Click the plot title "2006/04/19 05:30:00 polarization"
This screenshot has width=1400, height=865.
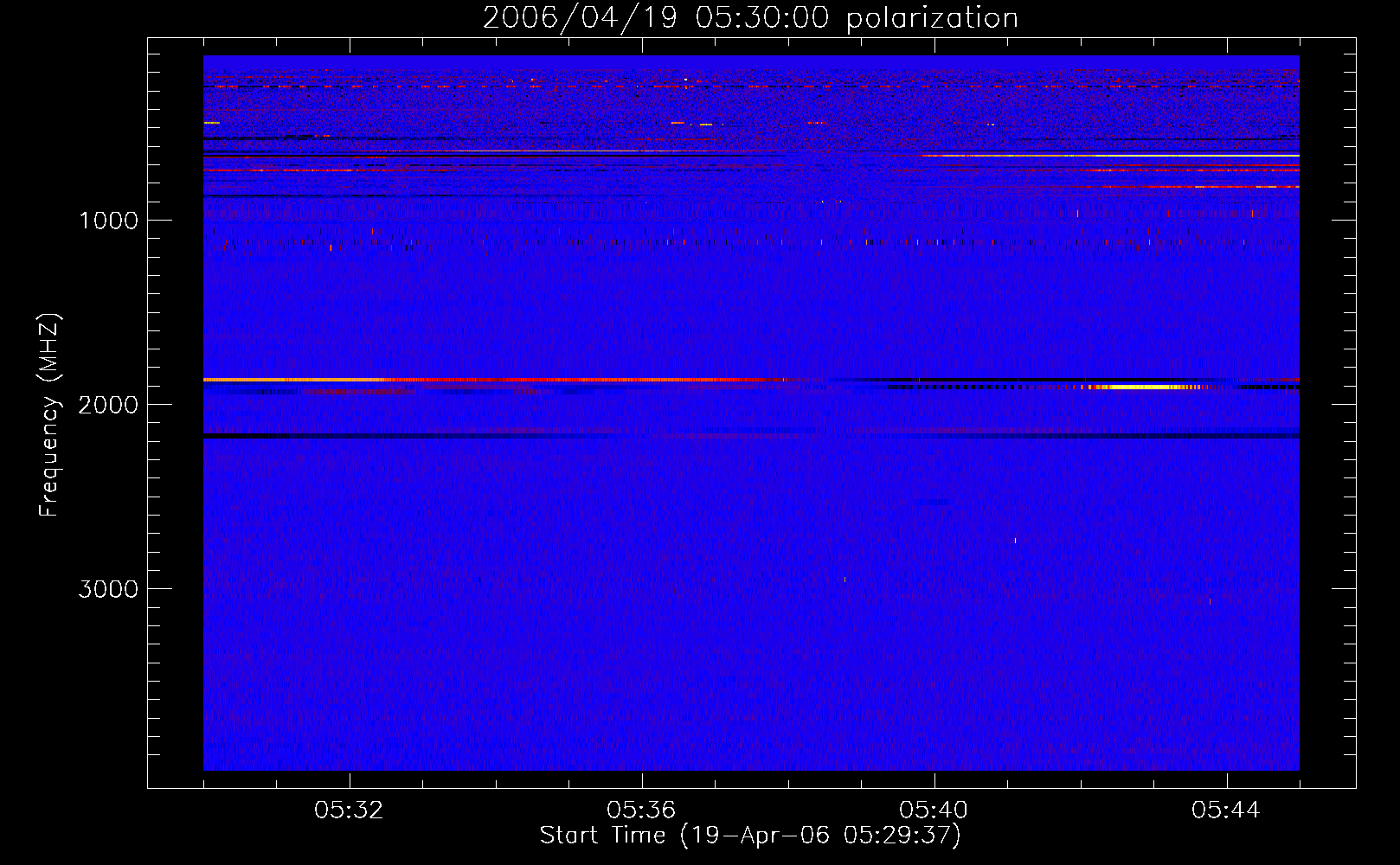click(x=750, y=18)
